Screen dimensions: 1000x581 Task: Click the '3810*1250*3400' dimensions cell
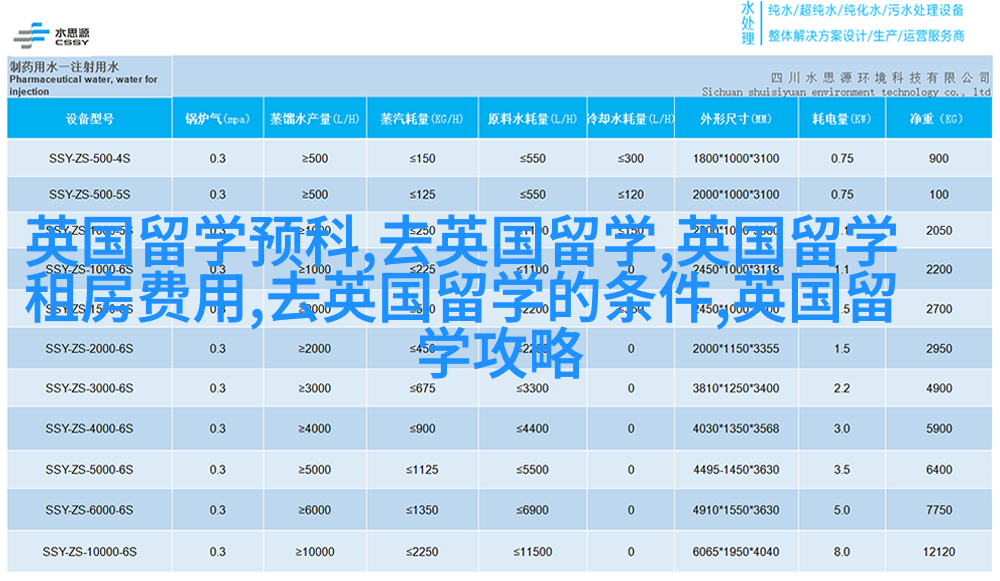pos(736,388)
